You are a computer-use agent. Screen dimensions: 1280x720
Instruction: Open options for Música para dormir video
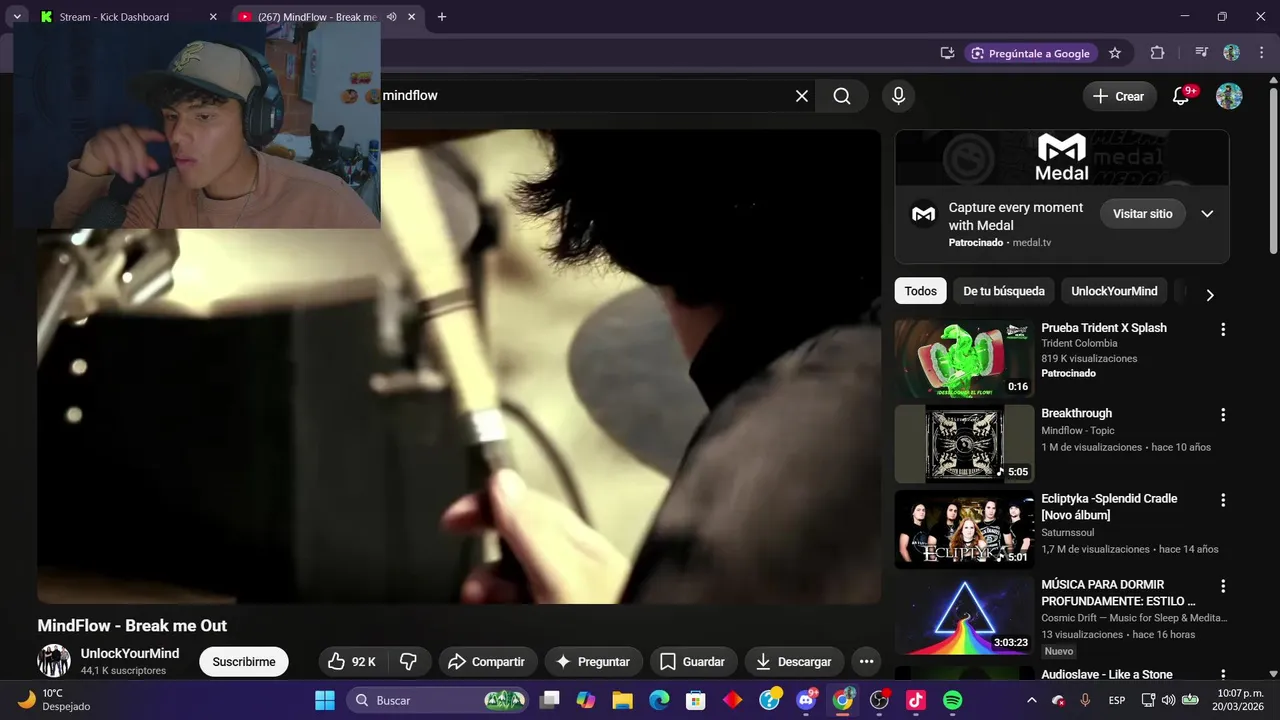(1222, 586)
